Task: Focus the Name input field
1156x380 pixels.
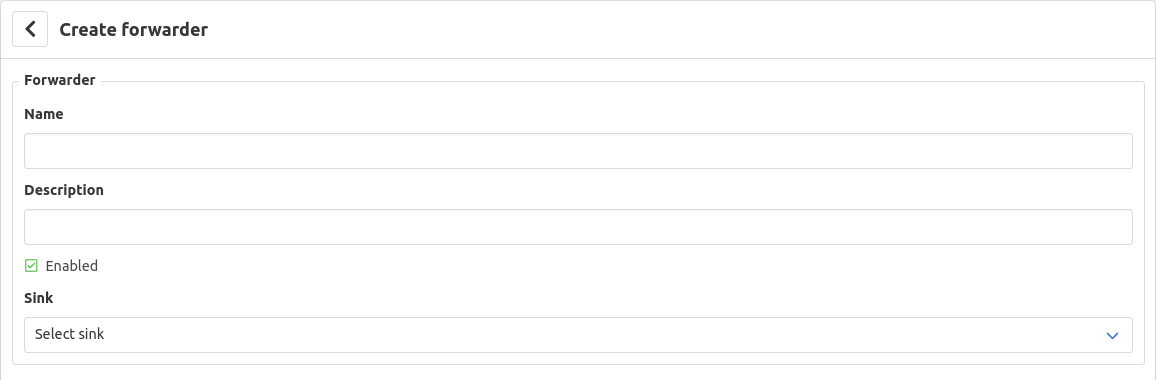Action: click(578, 151)
